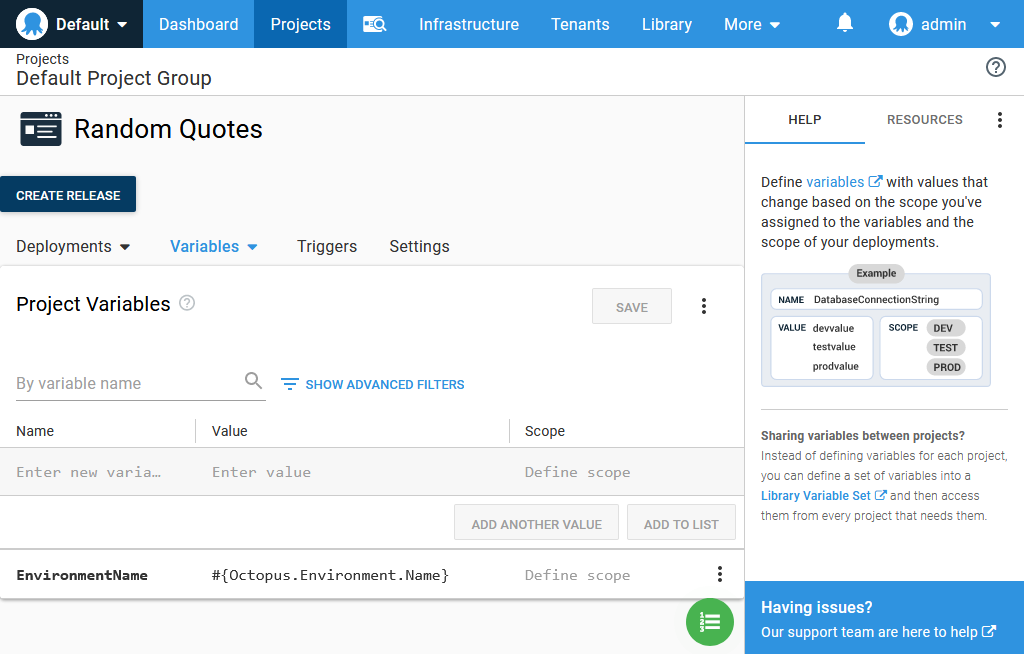
Task: Click the help question mark icon
Action: [x=995, y=67]
